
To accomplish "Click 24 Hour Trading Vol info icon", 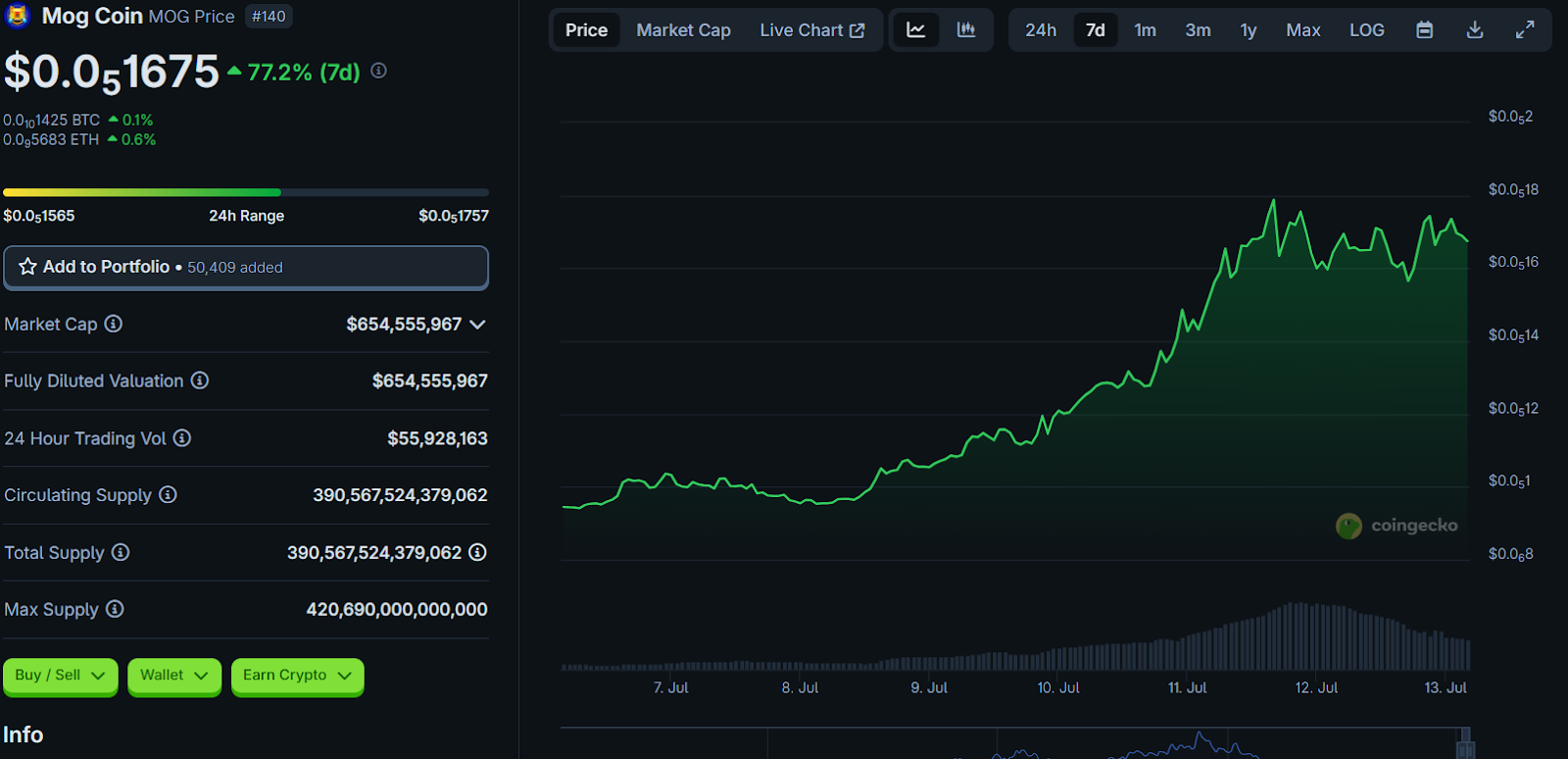I will coord(182,438).
